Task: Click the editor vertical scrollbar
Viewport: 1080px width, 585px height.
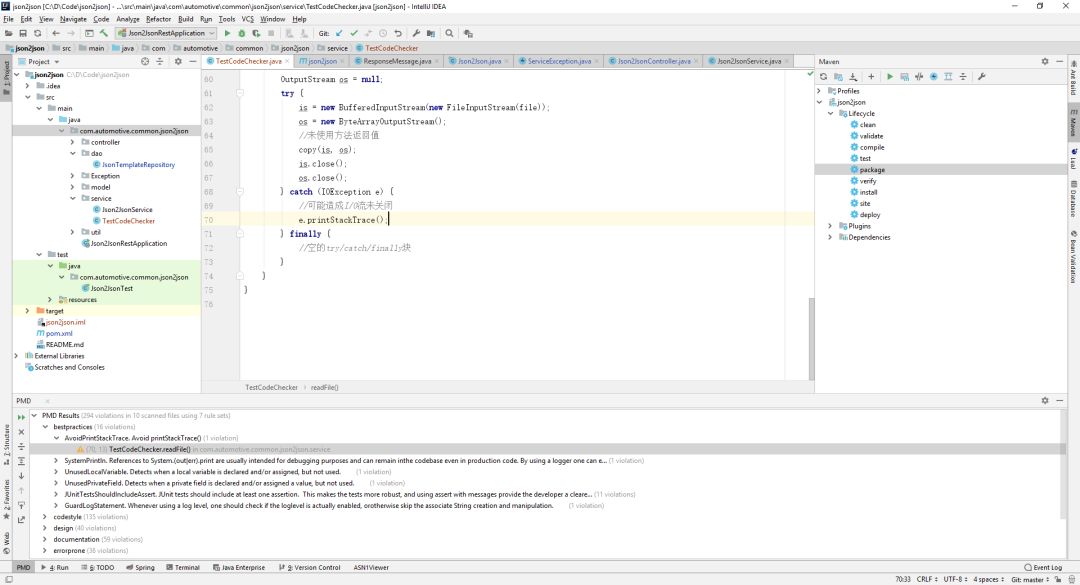Action: click(810, 340)
